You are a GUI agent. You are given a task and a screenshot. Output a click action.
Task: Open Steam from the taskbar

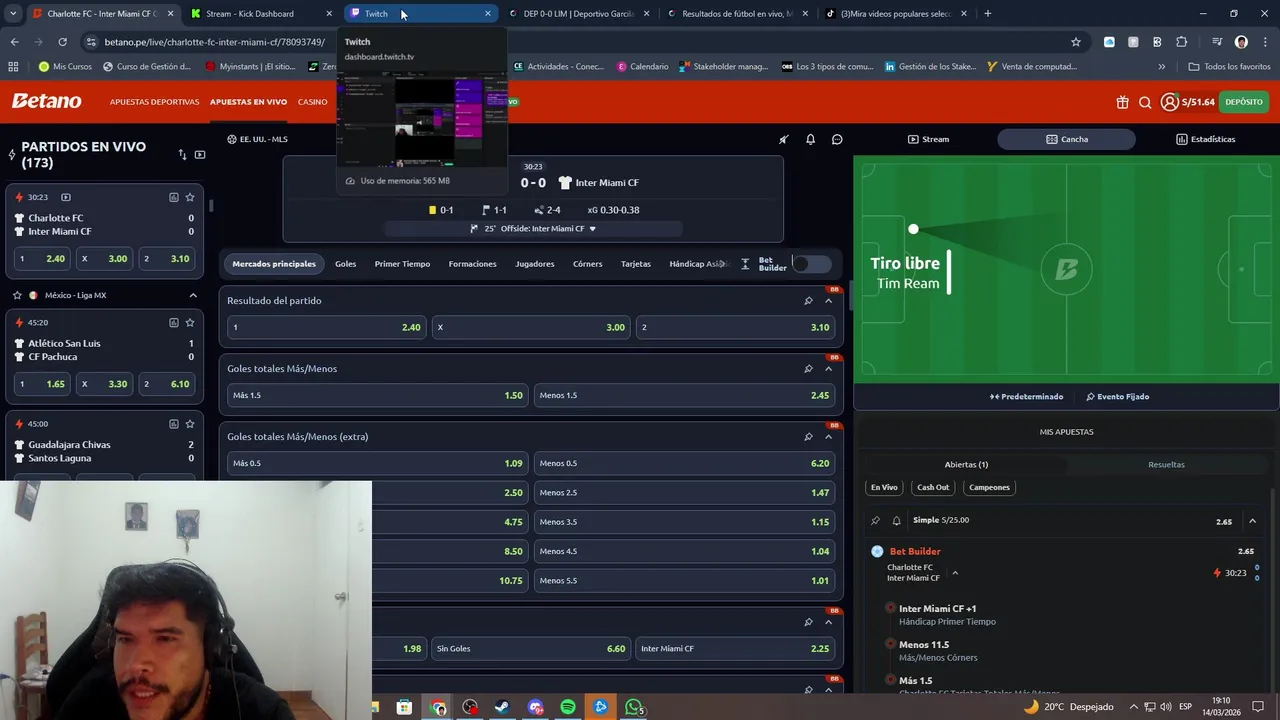coord(502,707)
